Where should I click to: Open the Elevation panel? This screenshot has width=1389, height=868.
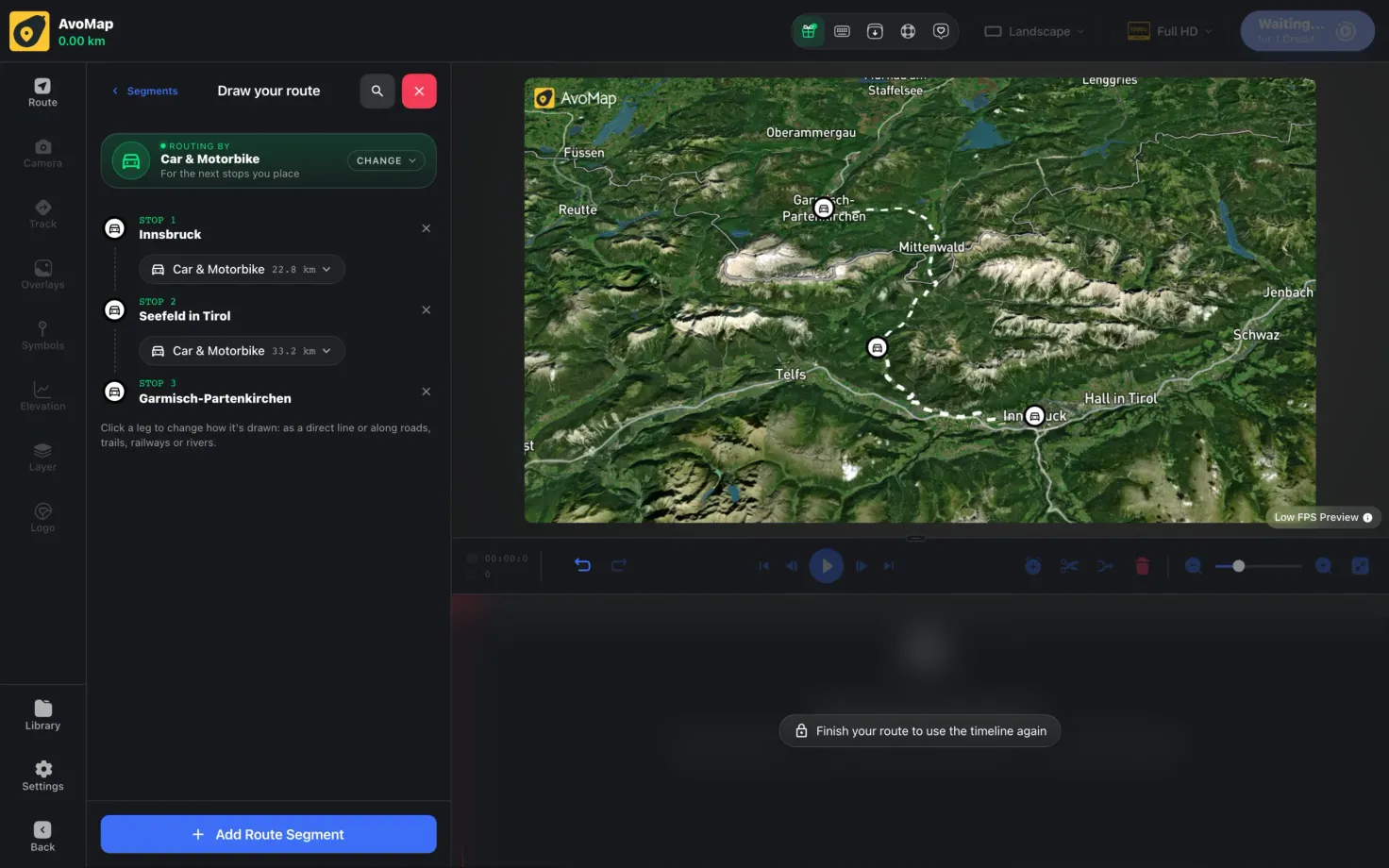tap(42, 396)
